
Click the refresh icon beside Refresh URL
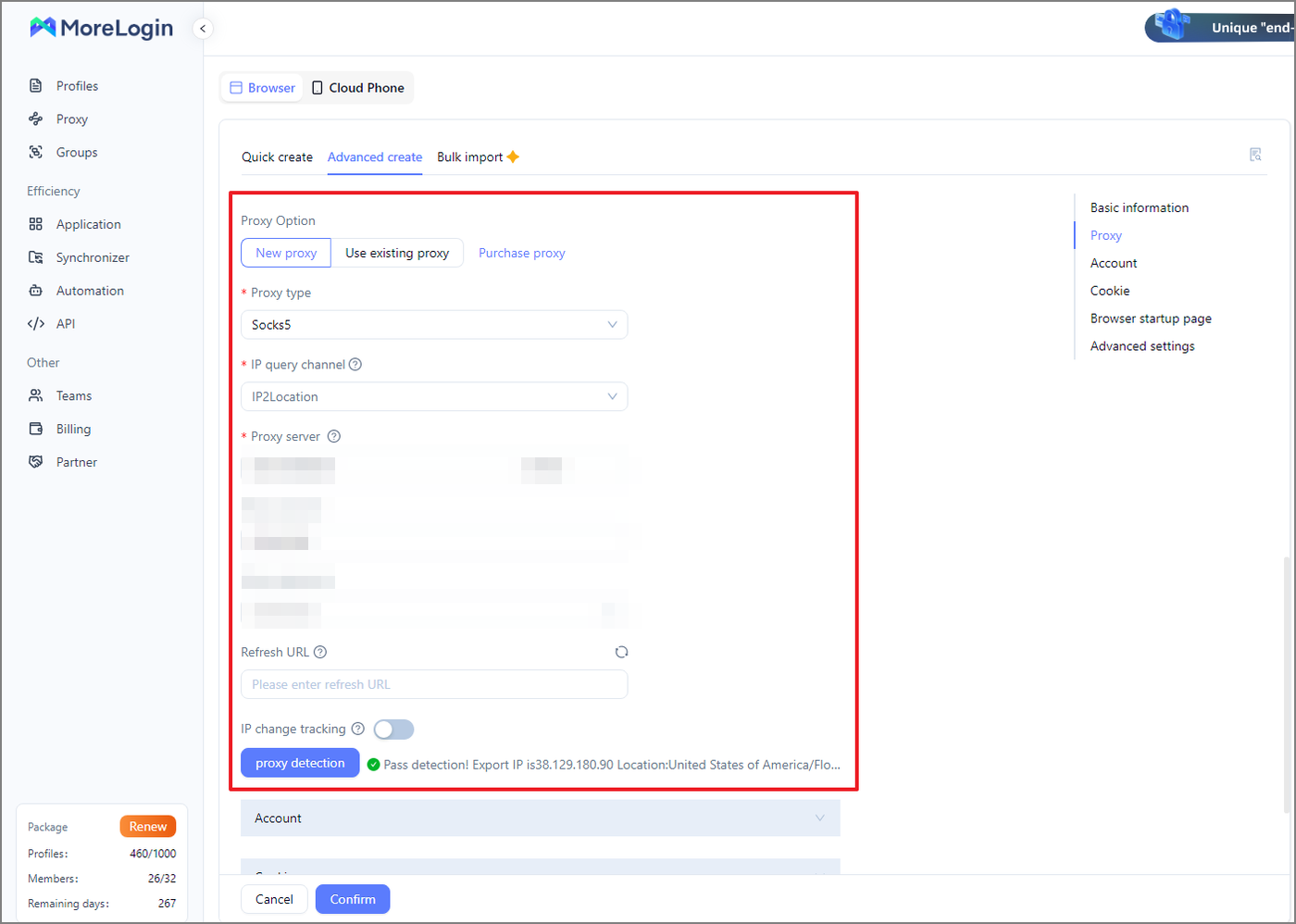click(621, 652)
